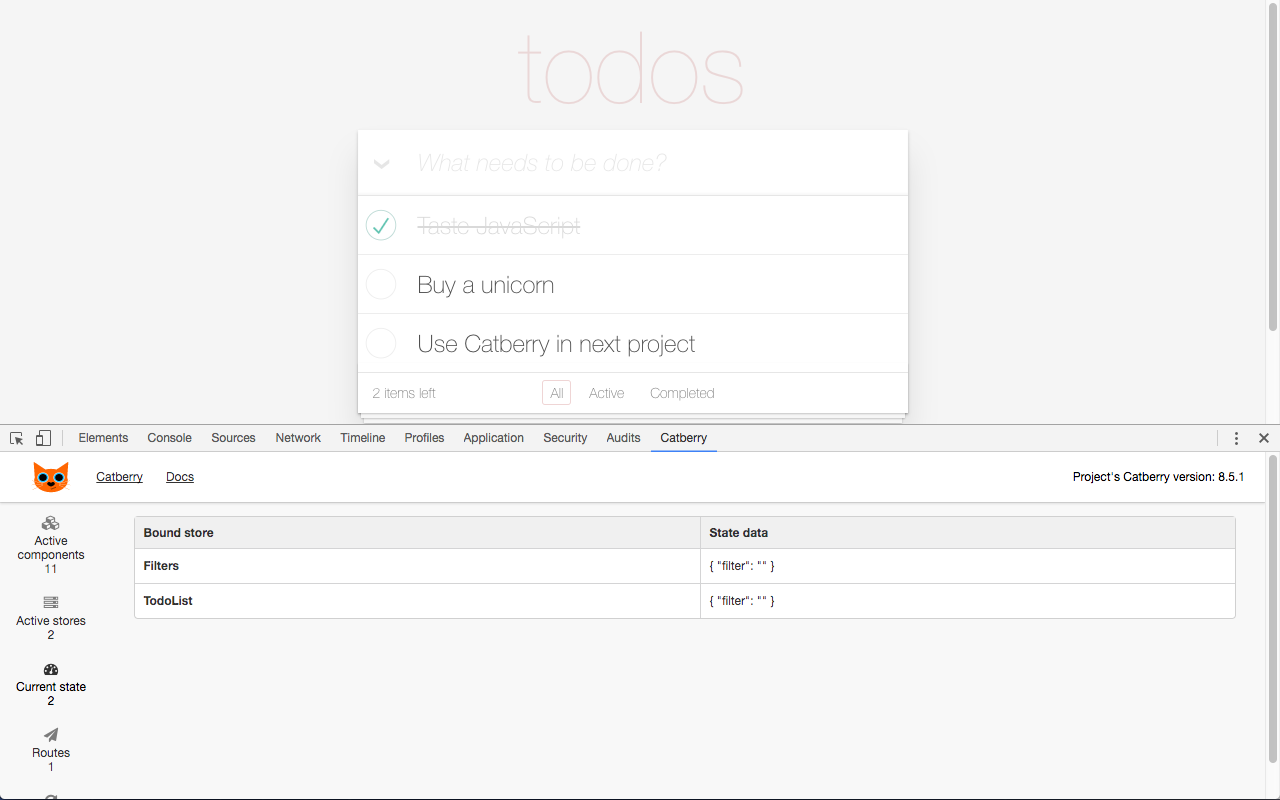Click the State data column header
Image resolution: width=1280 pixels, height=800 pixels.
tap(968, 533)
